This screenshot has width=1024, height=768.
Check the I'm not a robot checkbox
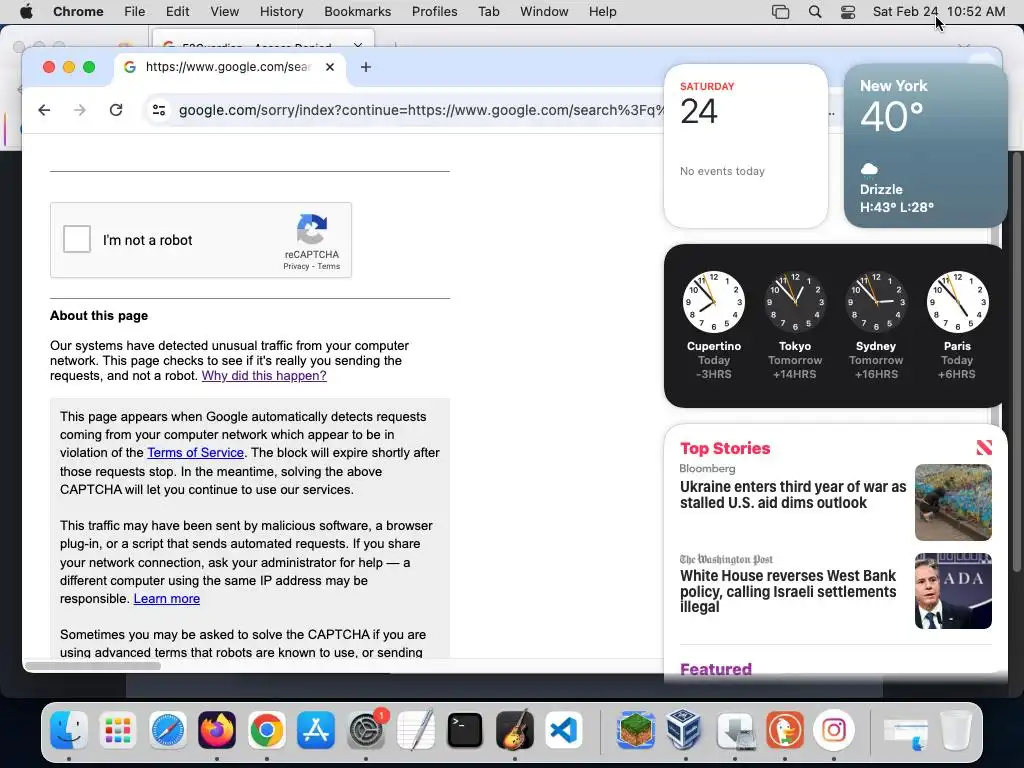tap(76, 239)
